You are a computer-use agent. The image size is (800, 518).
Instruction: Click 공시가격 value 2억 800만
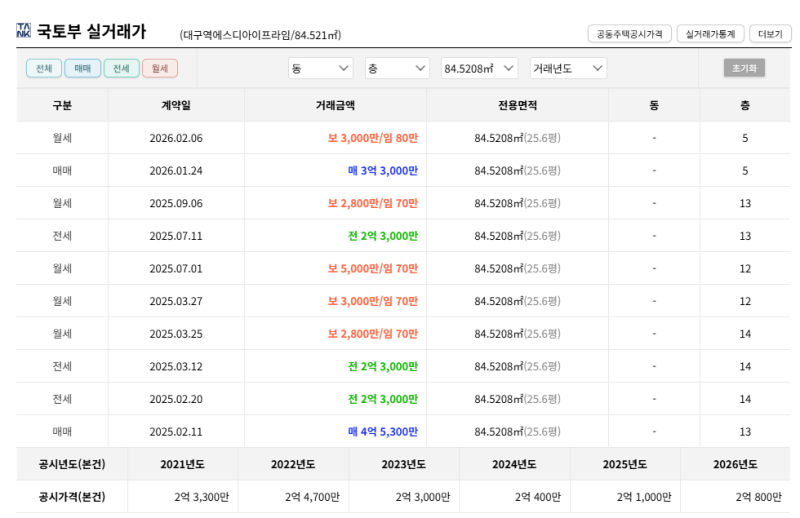click(759, 497)
